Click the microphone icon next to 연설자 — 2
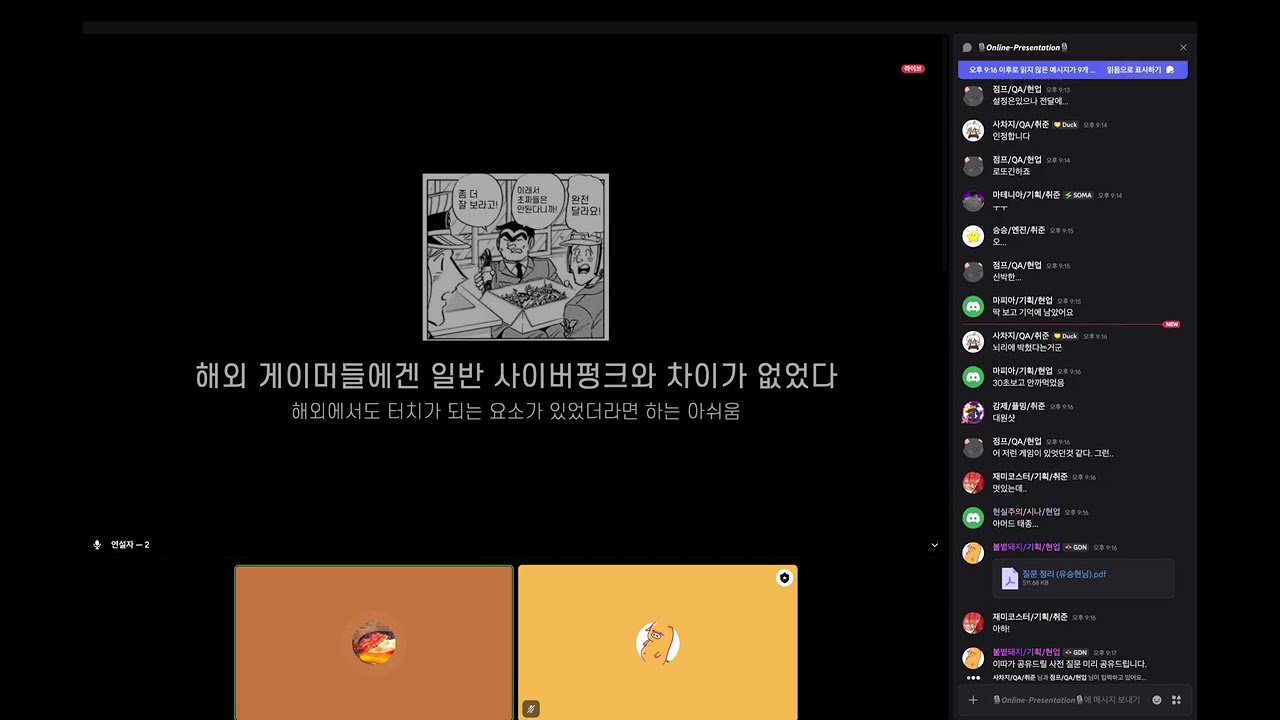 click(97, 545)
